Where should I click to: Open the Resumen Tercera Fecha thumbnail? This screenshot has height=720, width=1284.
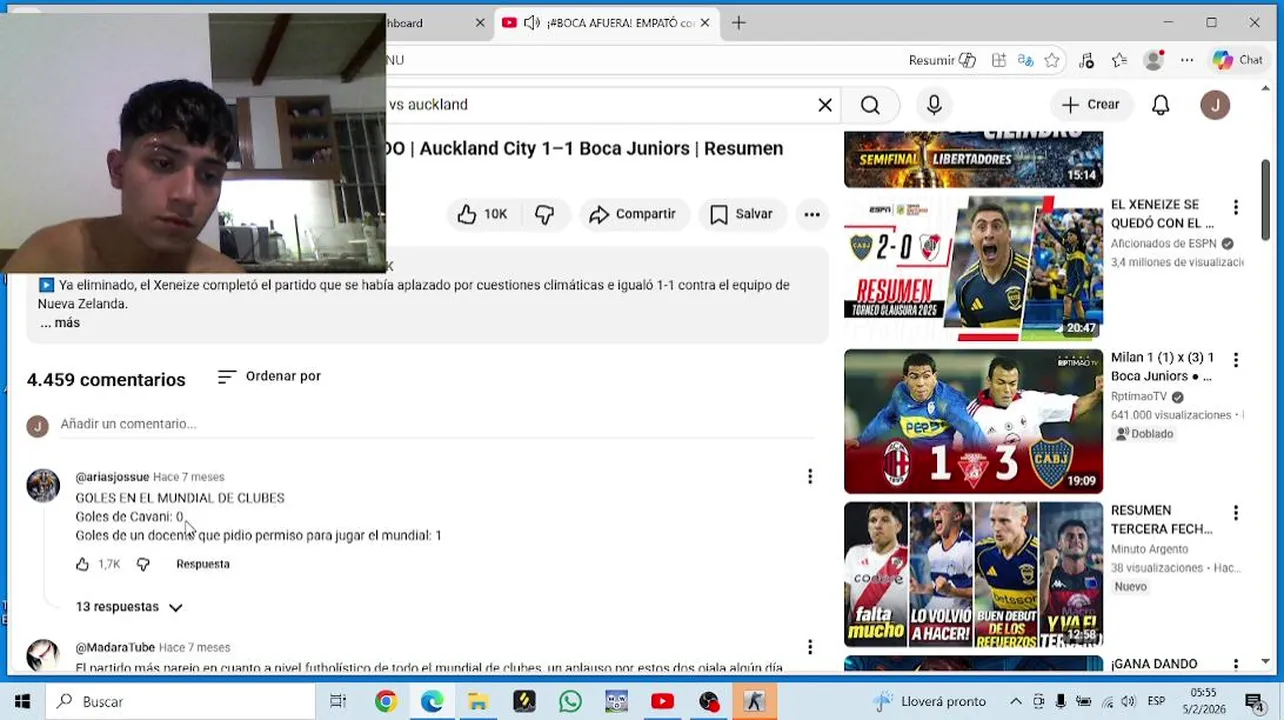click(973, 574)
